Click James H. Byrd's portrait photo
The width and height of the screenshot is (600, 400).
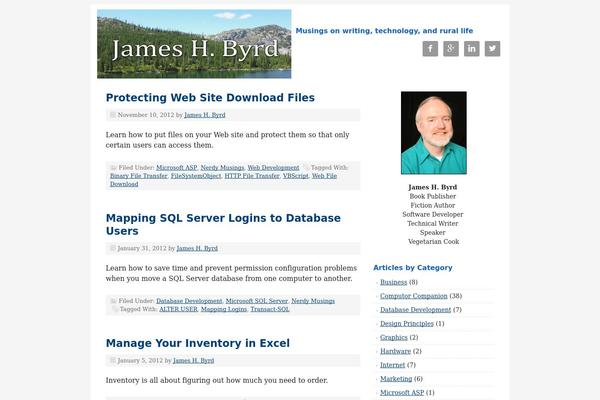[x=434, y=133]
